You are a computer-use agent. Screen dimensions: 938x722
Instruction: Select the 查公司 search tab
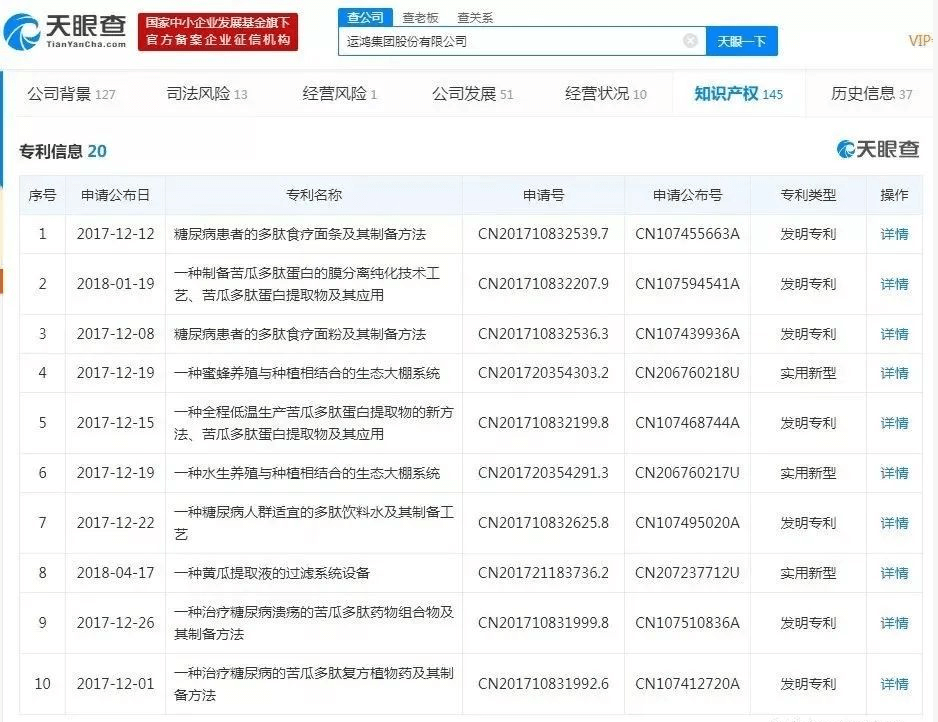pos(365,17)
